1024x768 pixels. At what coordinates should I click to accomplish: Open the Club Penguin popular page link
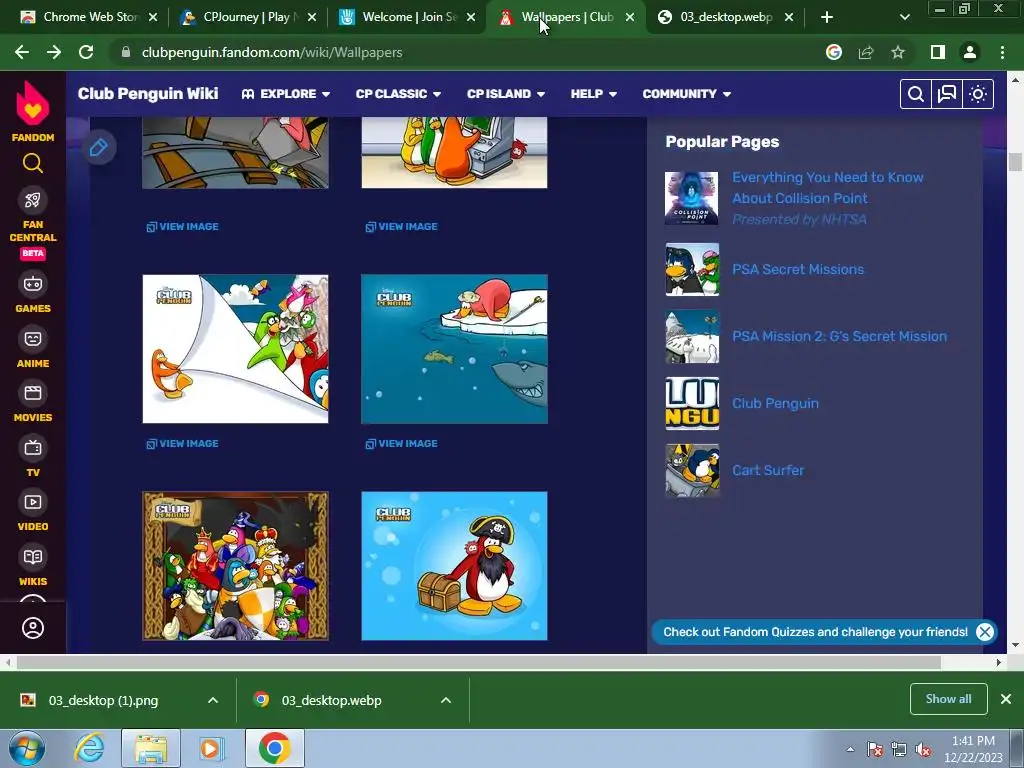775,404
